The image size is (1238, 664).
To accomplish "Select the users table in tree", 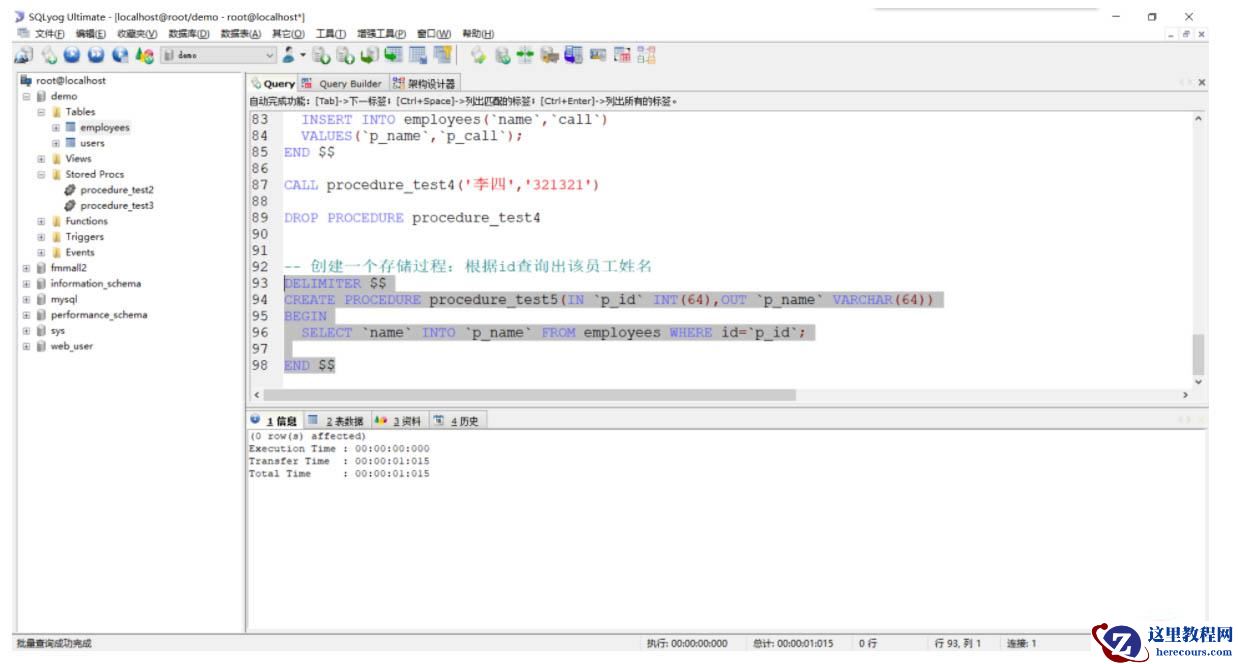I will point(92,143).
